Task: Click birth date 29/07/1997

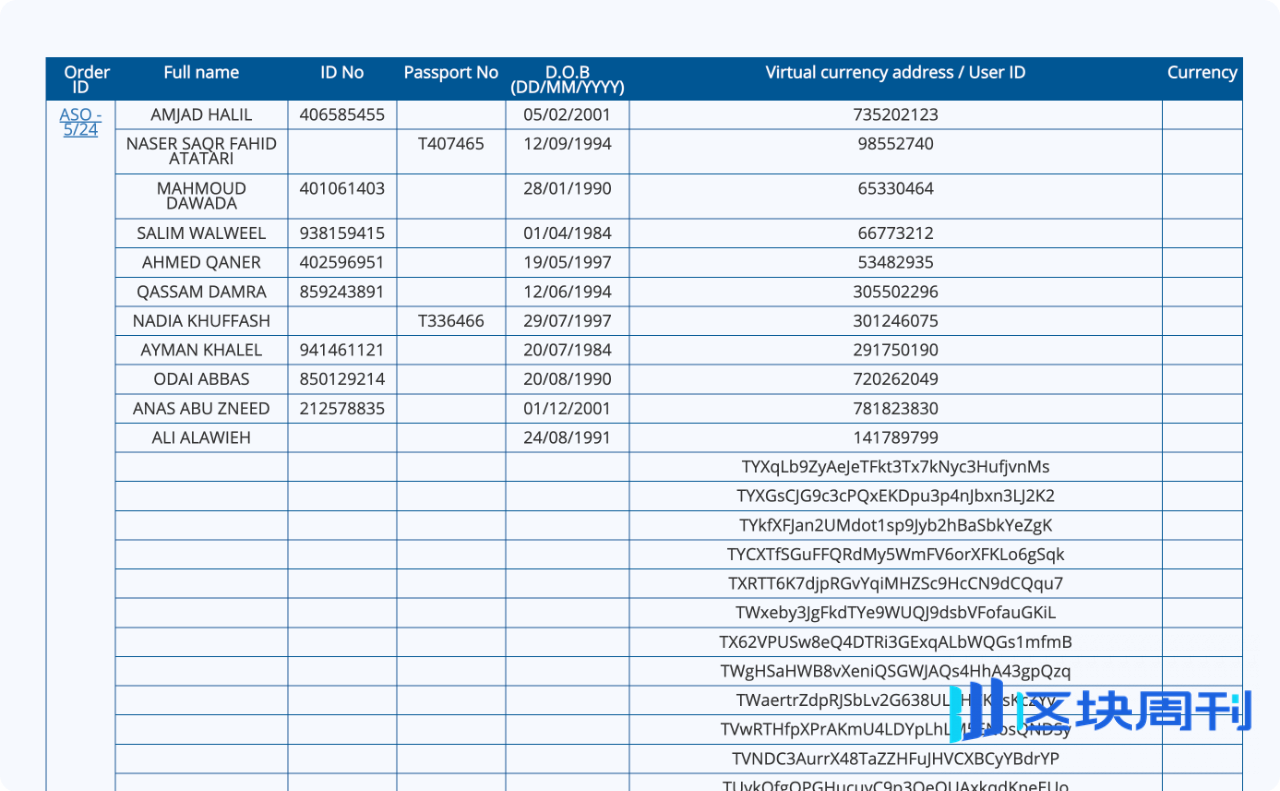Action: click(567, 321)
